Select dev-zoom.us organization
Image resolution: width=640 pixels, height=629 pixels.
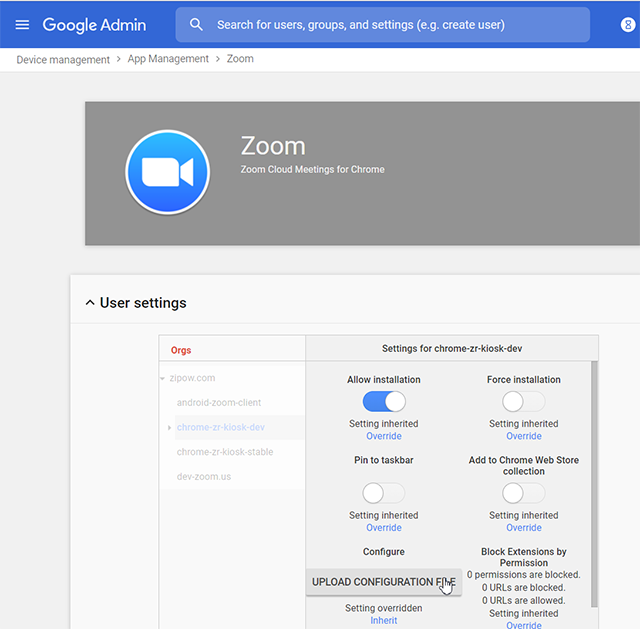click(204, 476)
